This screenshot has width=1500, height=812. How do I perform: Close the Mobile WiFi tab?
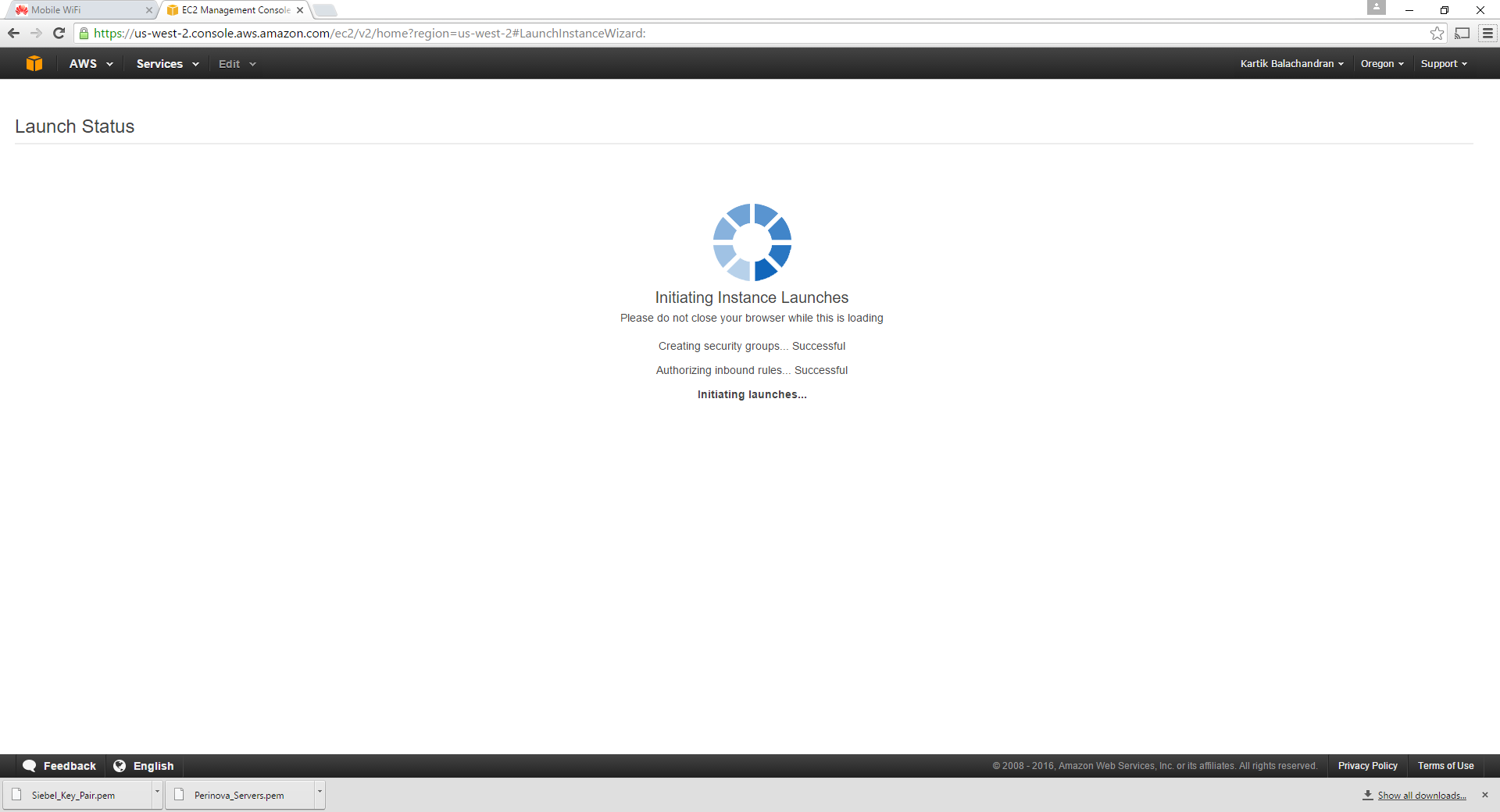click(148, 10)
